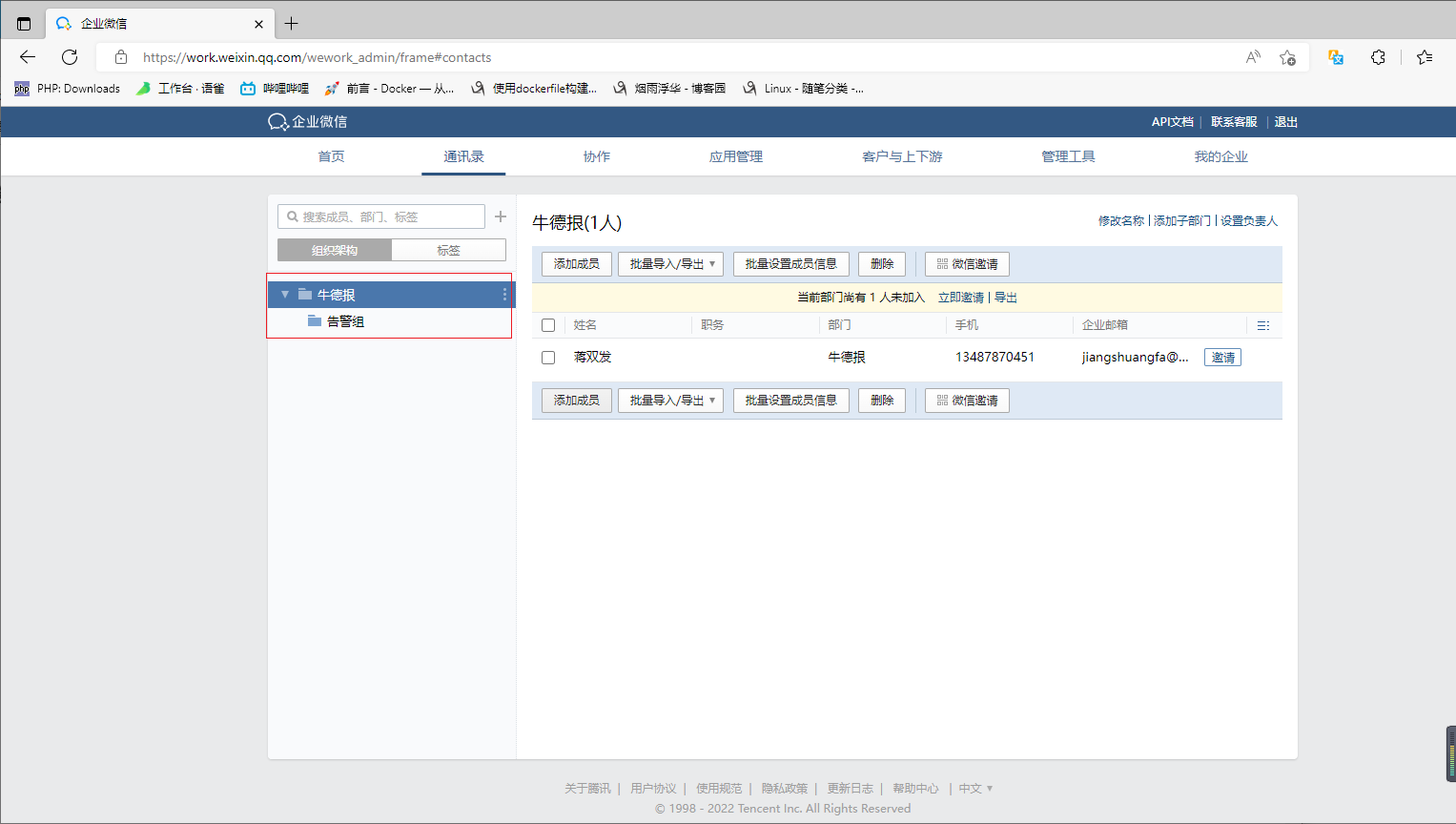Click 导出 in the notice bar
1456x824 pixels.
pyautogui.click(x=1006, y=298)
